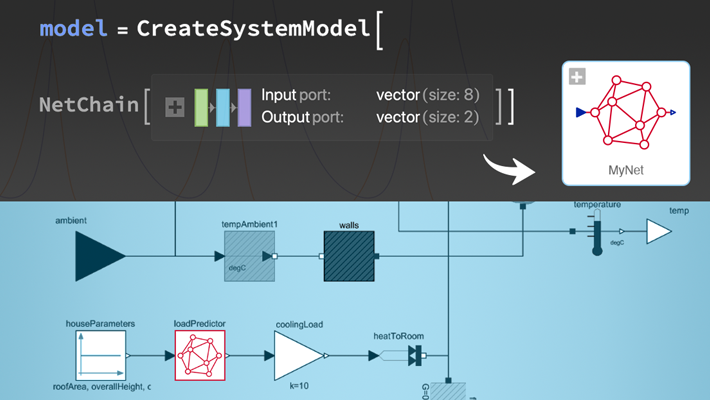Click the 'degC' label in tempAmbient1
The height and width of the screenshot is (400, 710).
(237, 268)
